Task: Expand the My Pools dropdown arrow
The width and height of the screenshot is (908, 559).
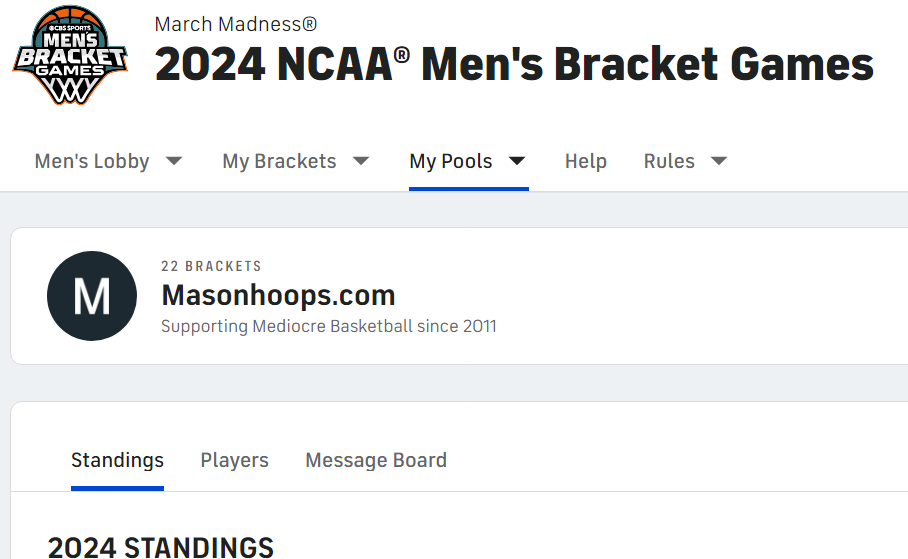Action: click(x=517, y=160)
